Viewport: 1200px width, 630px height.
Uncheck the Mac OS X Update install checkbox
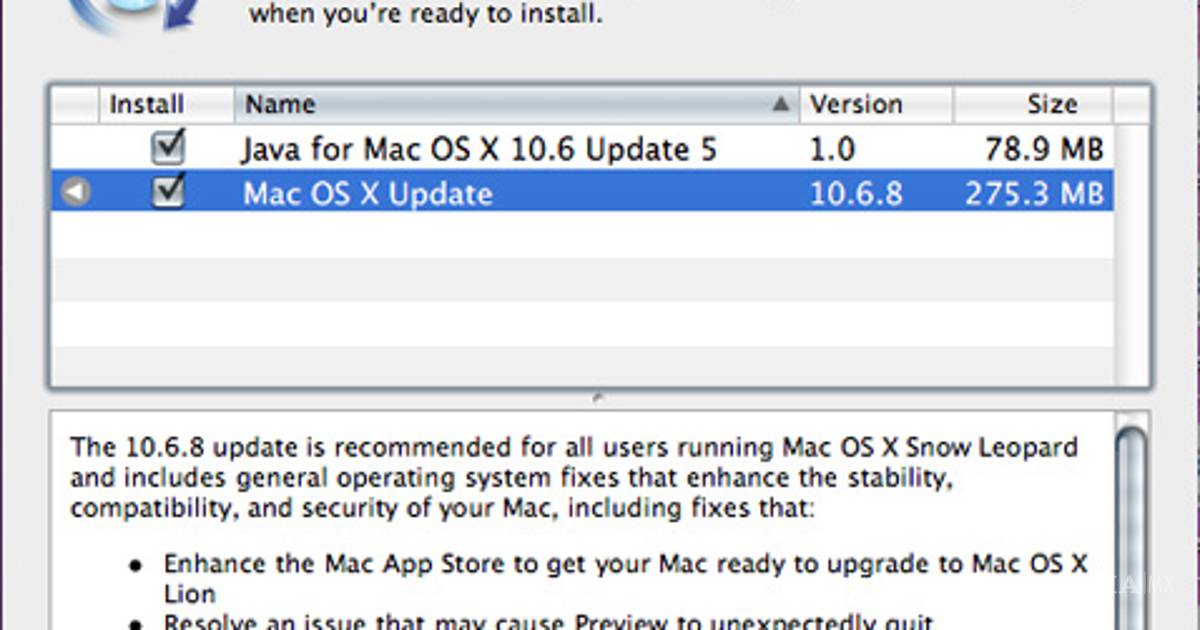[x=168, y=192]
